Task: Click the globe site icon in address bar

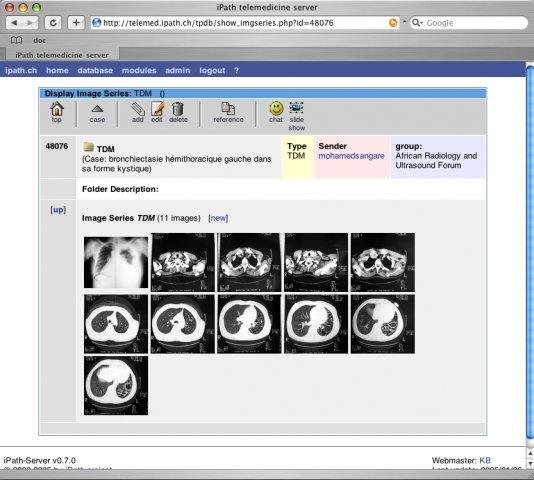Action: pyautogui.click(x=97, y=23)
